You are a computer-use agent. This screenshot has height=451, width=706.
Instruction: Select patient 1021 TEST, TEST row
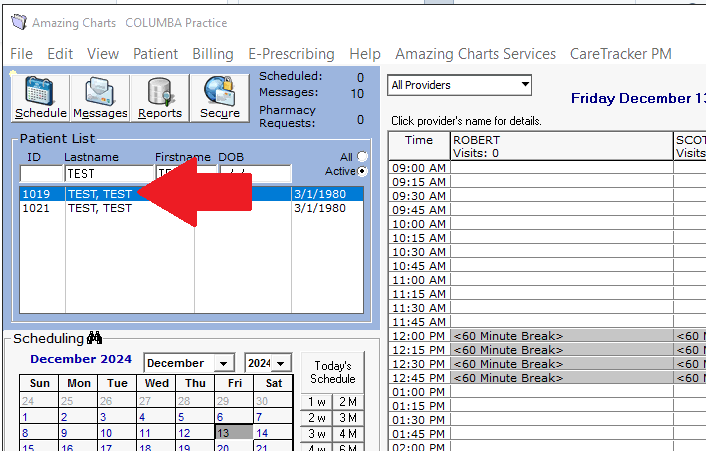tap(100, 209)
